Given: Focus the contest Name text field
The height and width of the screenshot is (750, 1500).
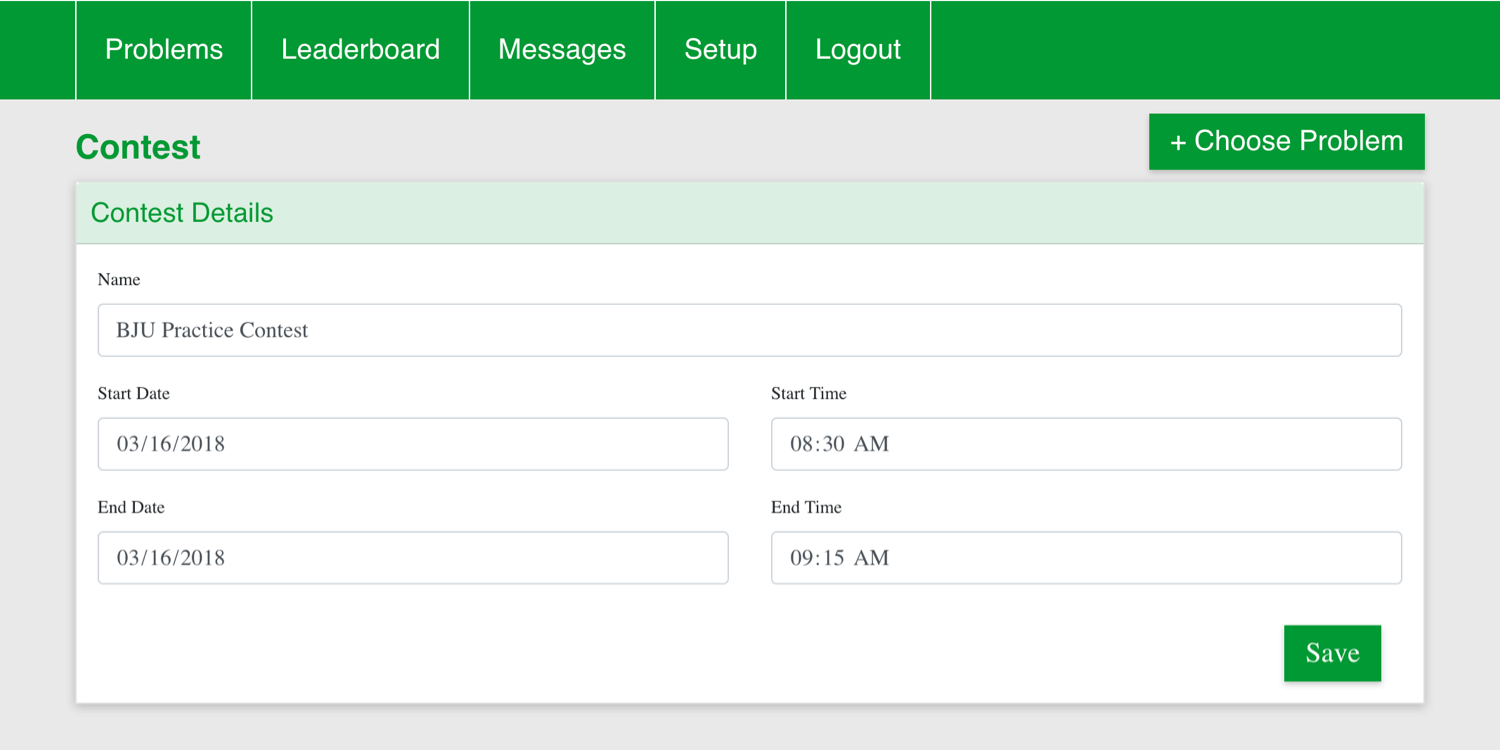Looking at the screenshot, I should [749, 330].
